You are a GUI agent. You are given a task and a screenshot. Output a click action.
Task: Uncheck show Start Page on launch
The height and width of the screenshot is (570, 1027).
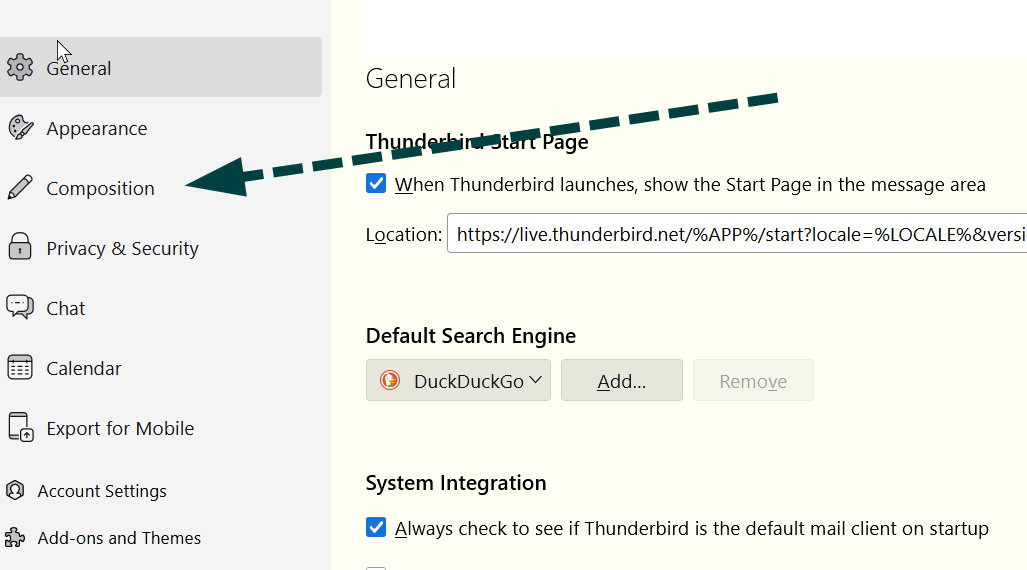[x=376, y=184]
